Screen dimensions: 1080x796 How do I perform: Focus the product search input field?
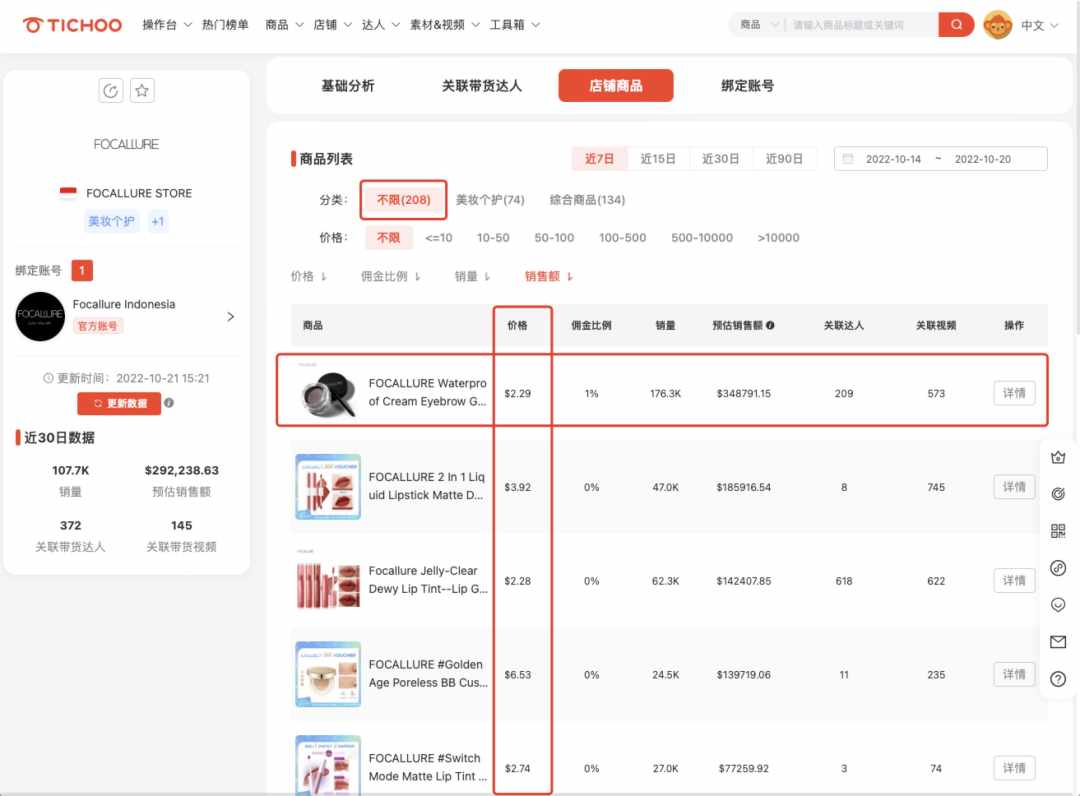click(860, 25)
